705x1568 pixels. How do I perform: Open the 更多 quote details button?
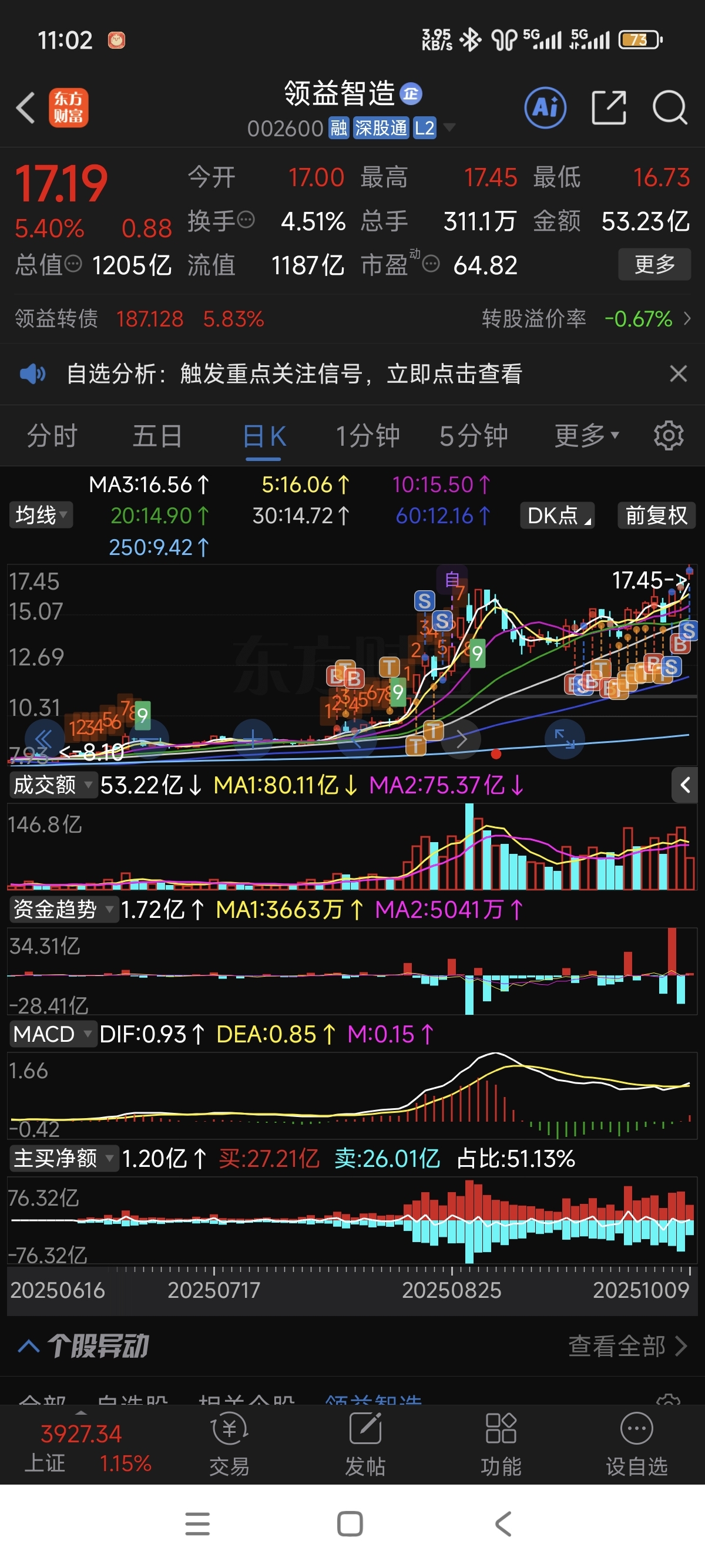(x=654, y=264)
